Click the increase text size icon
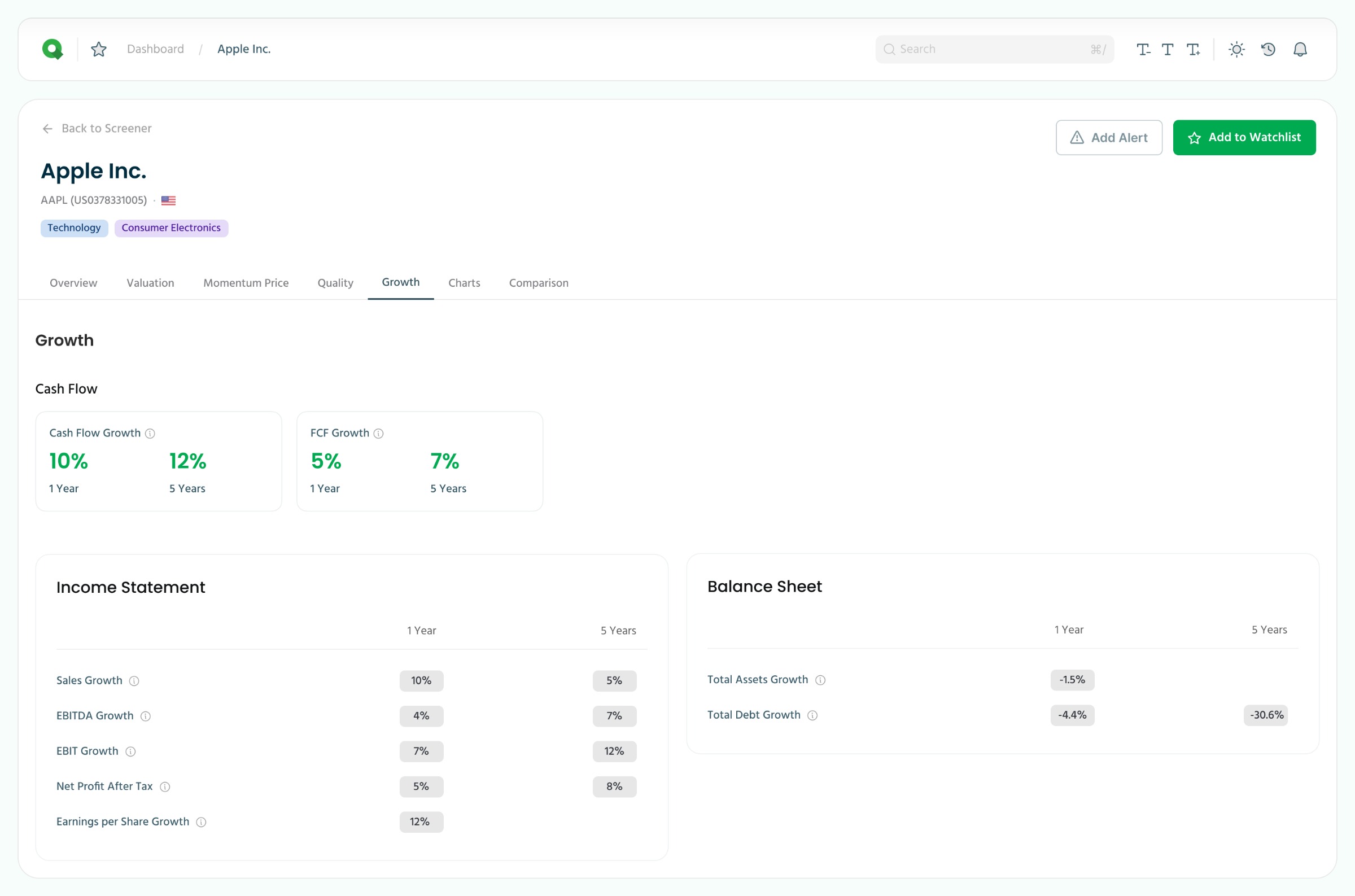The width and height of the screenshot is (1355, 896). (x=1194, y=50)
